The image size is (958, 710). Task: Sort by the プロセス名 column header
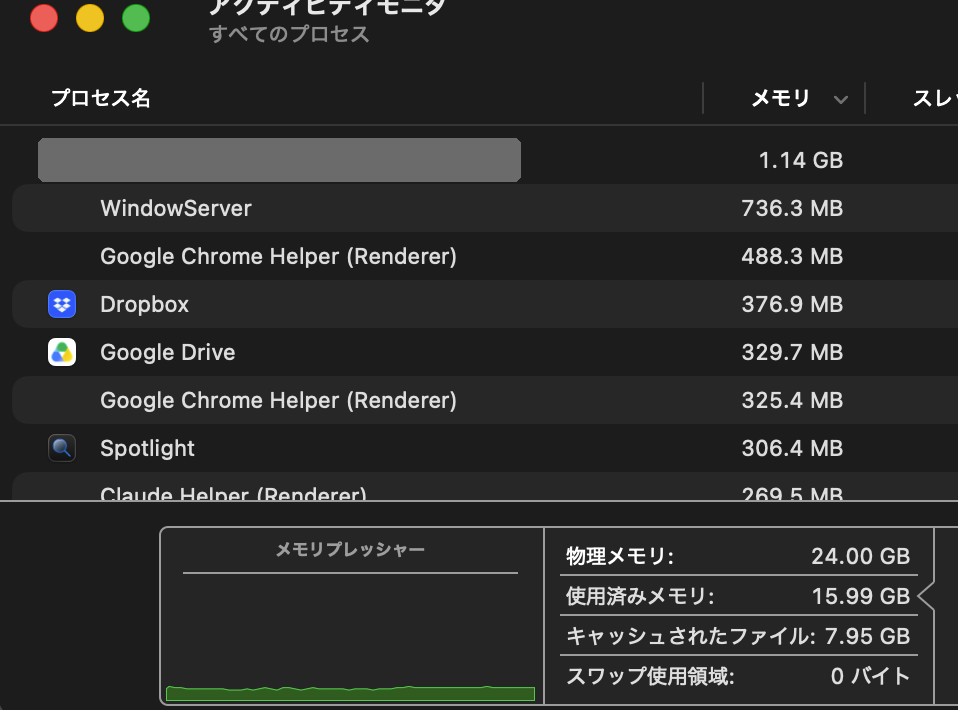101,98
